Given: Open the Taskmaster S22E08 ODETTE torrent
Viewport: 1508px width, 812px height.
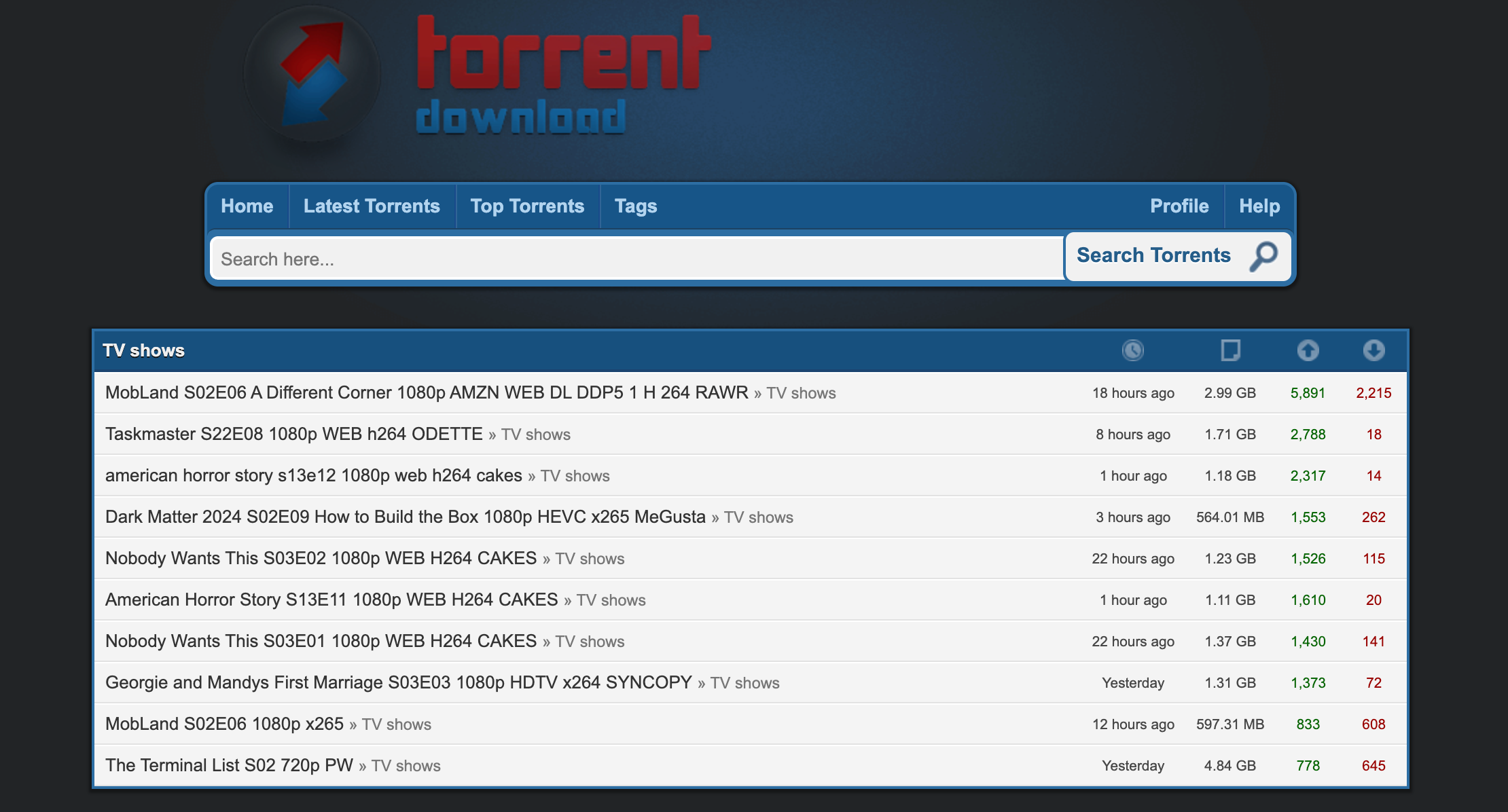Looking at the screenshot, I should tap(294, 434).
